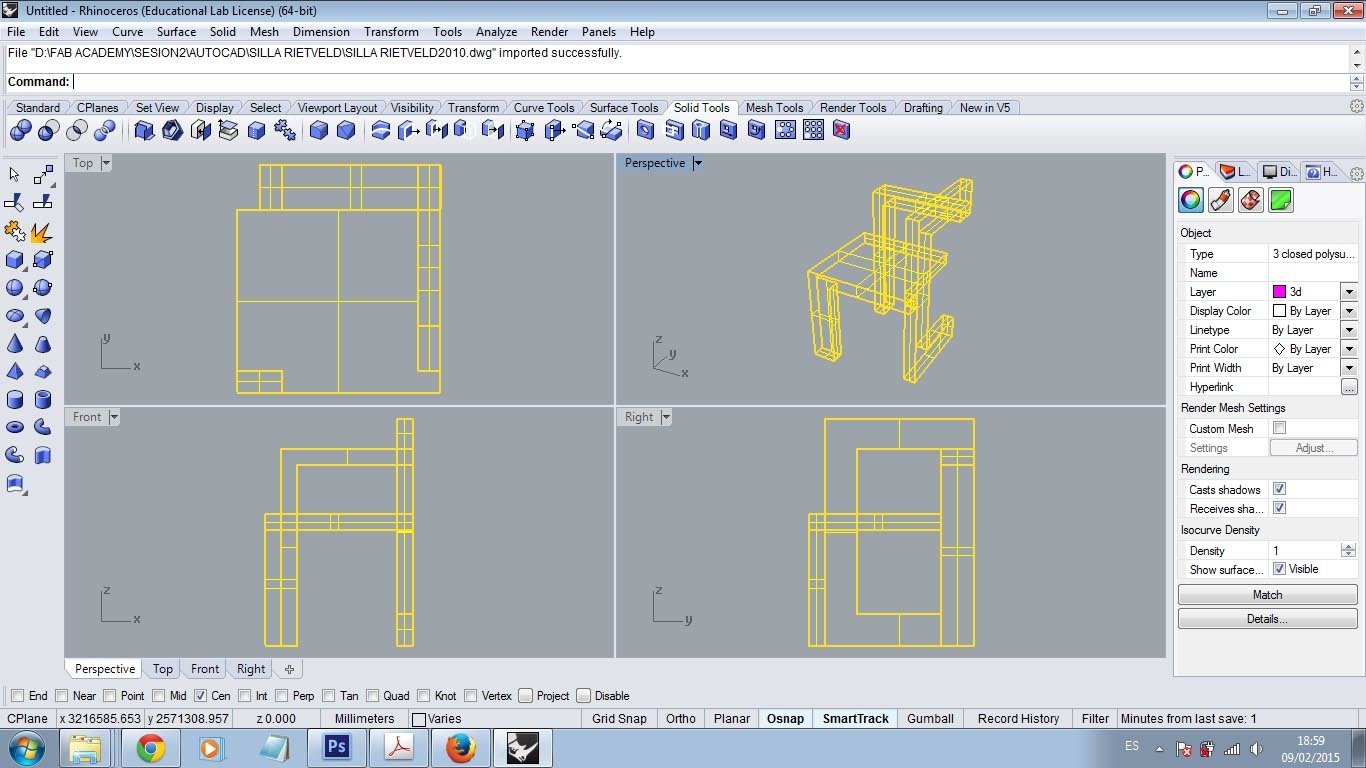Viewport: 1366px width, 768px height.
Task: Open the Drafting toolbar tab
Action: pos(923,107)
